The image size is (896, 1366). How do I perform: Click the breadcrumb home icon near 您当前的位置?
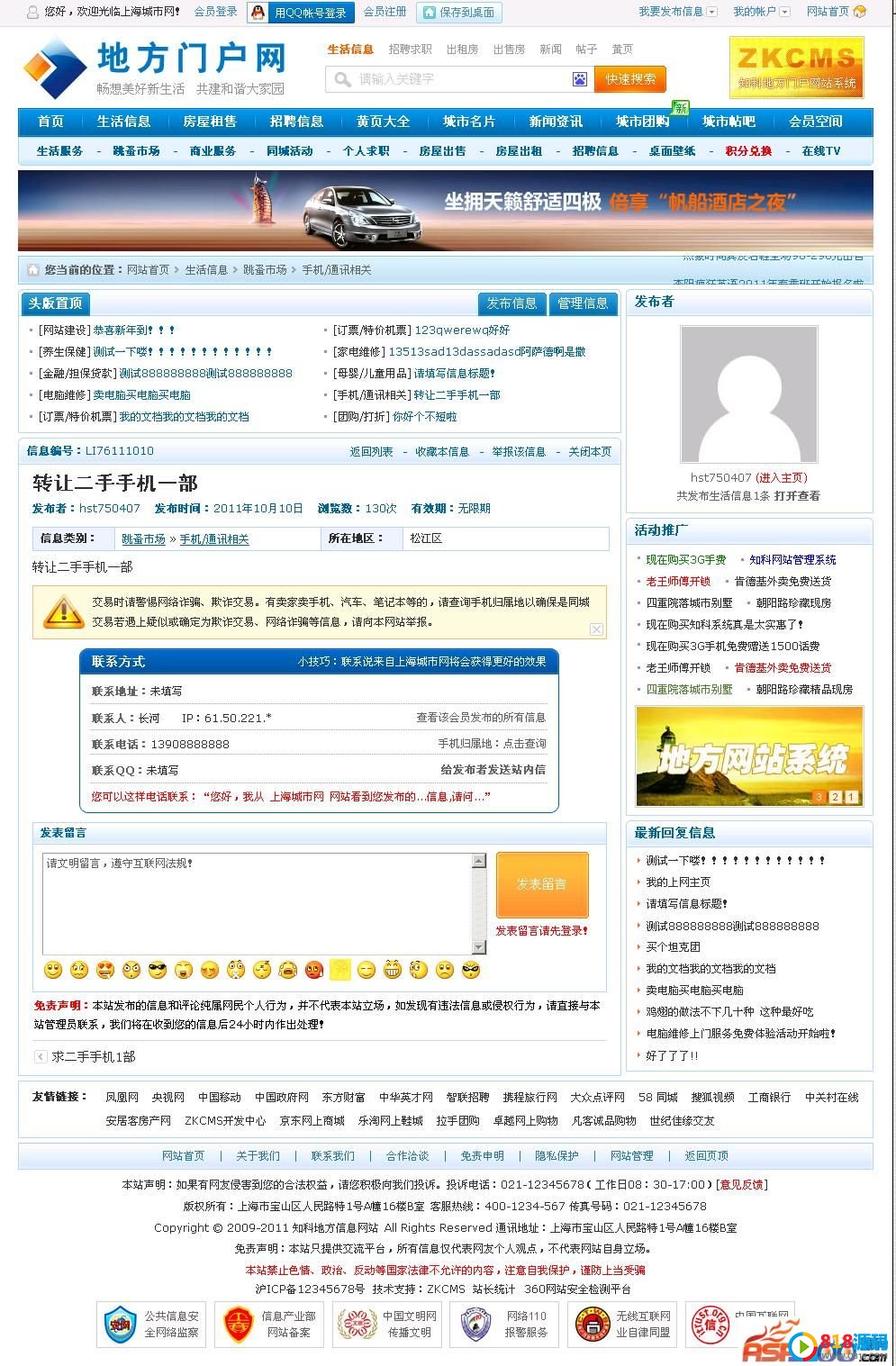(x=33, y=269)
